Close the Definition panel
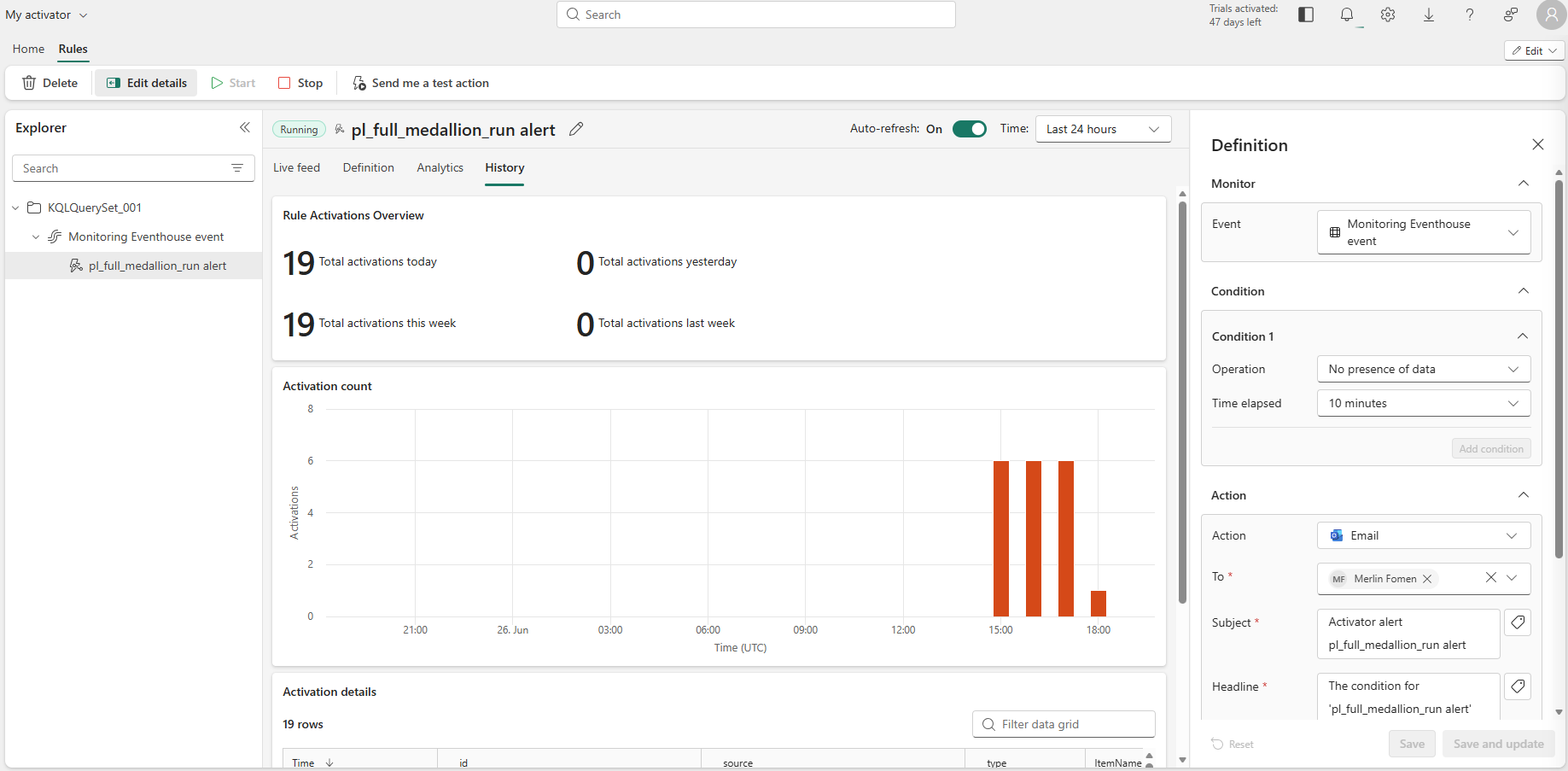 pos(1538,144)
